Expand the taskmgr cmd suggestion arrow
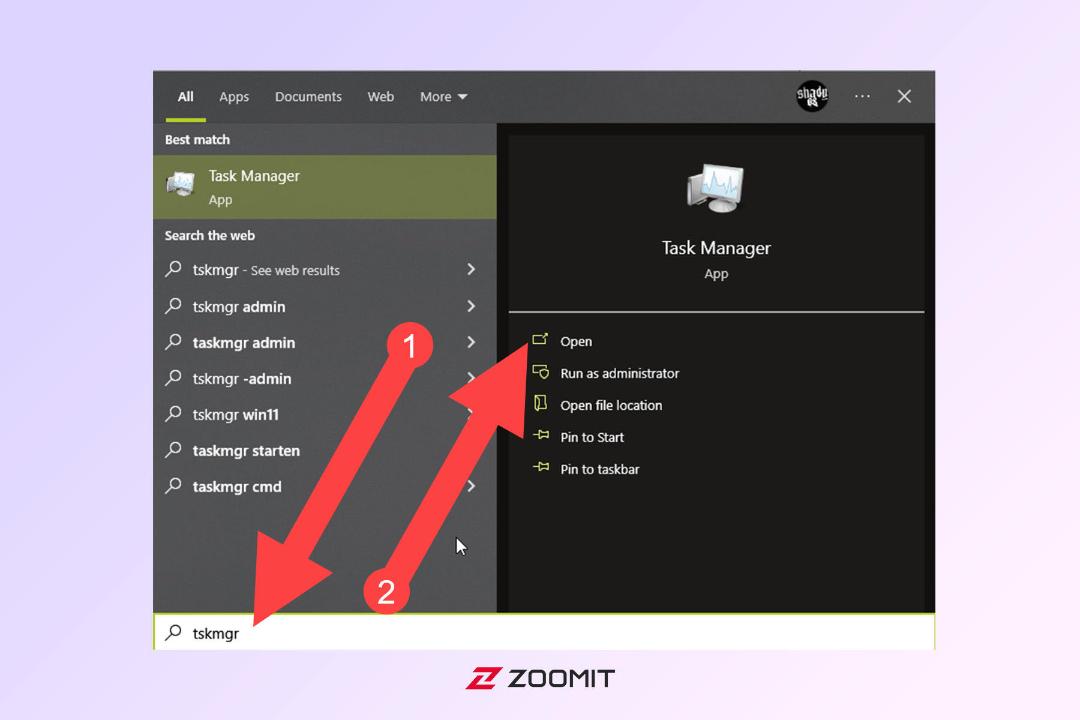The height and width of the screenshot is (720, 1080). pos(471,486)
